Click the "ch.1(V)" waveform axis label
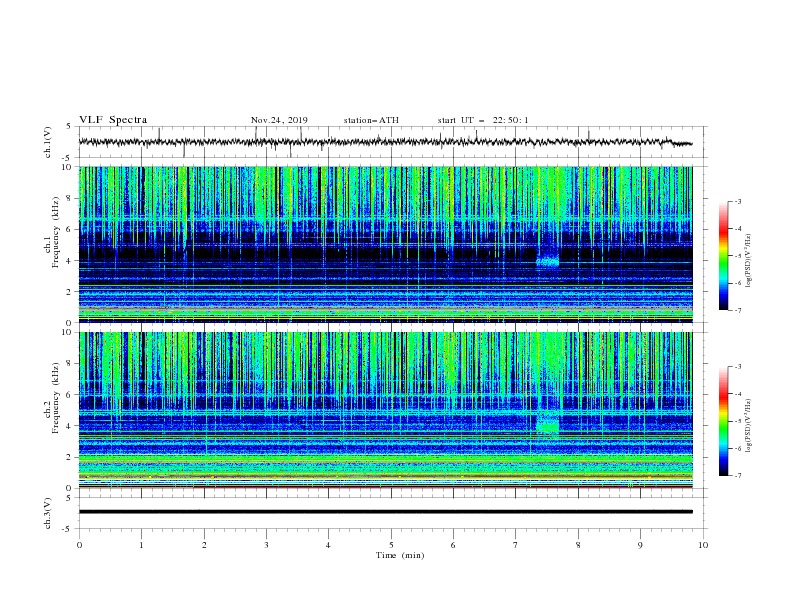Viewport: 792px width, 612px height. point(48,142)
